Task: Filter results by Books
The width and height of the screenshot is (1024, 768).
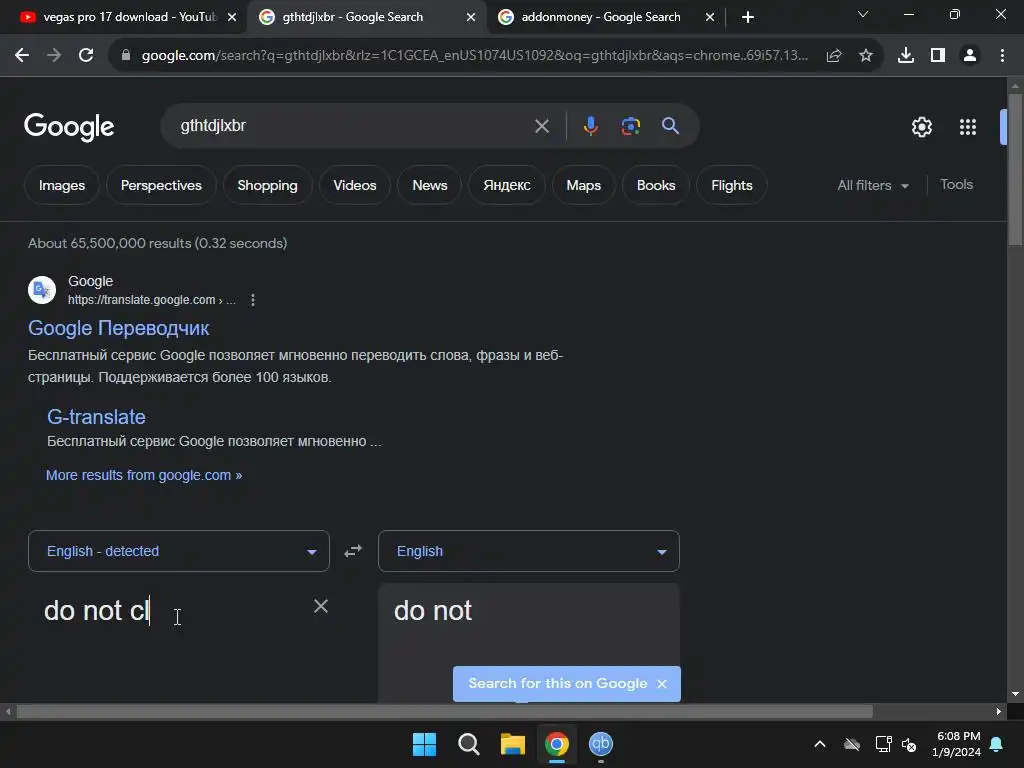Action: pyautogui.click(x=656, y=185)
